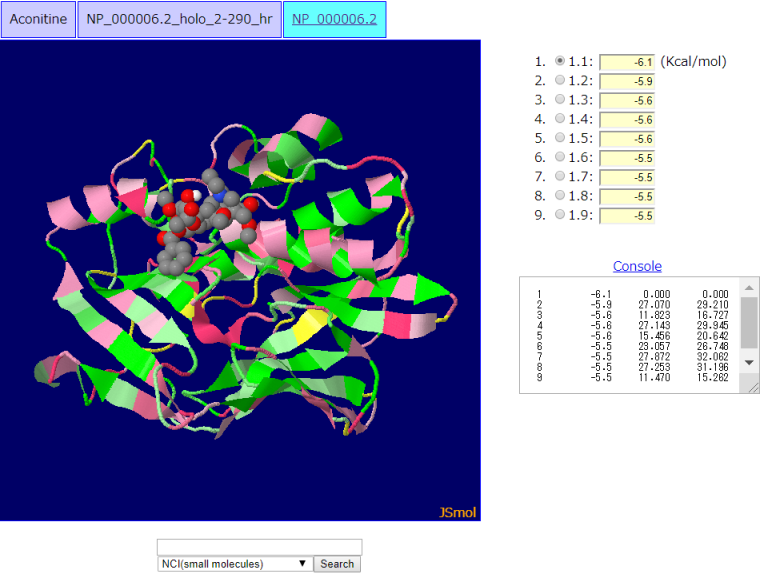Switch to NP_000006.2_holo_2-290_hr tab
Viewport: 764px width, 580px height.
[179, 19]
